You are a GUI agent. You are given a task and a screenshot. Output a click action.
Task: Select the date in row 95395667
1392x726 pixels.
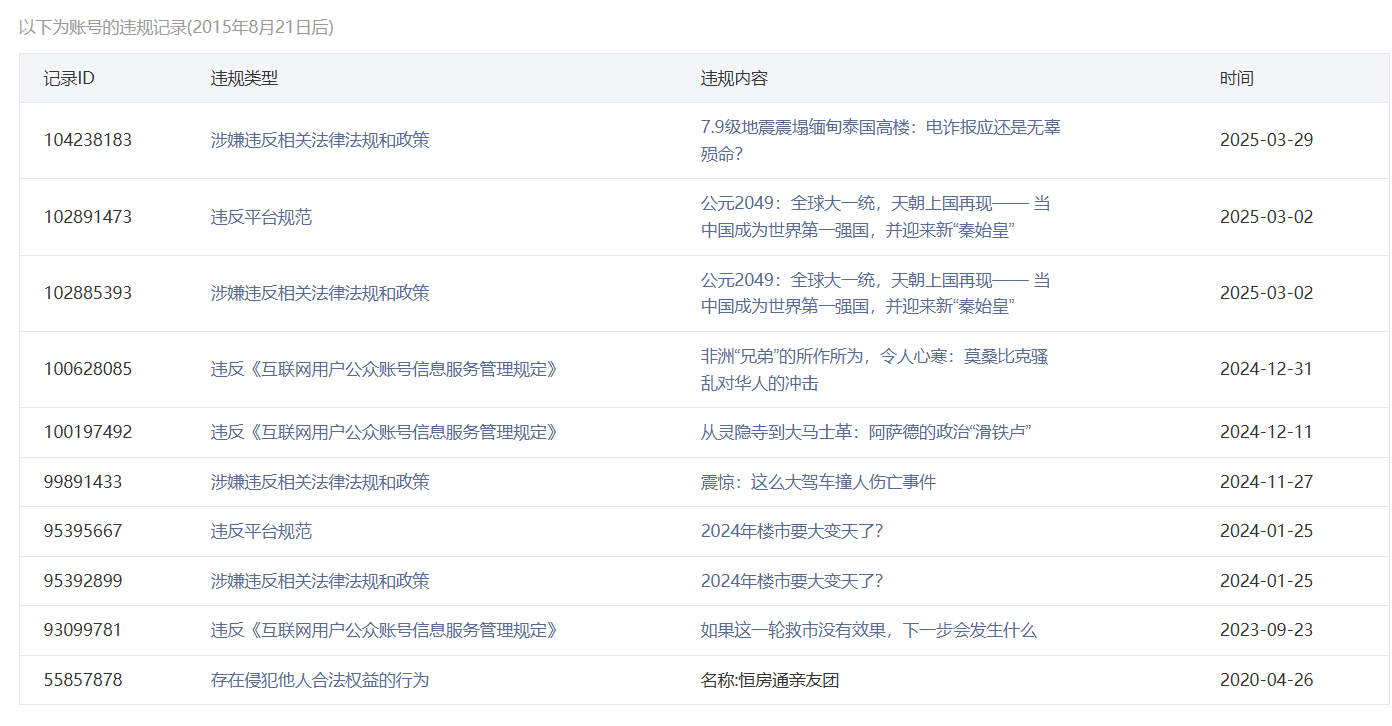pyautogui.click(x=1267, y=531)
